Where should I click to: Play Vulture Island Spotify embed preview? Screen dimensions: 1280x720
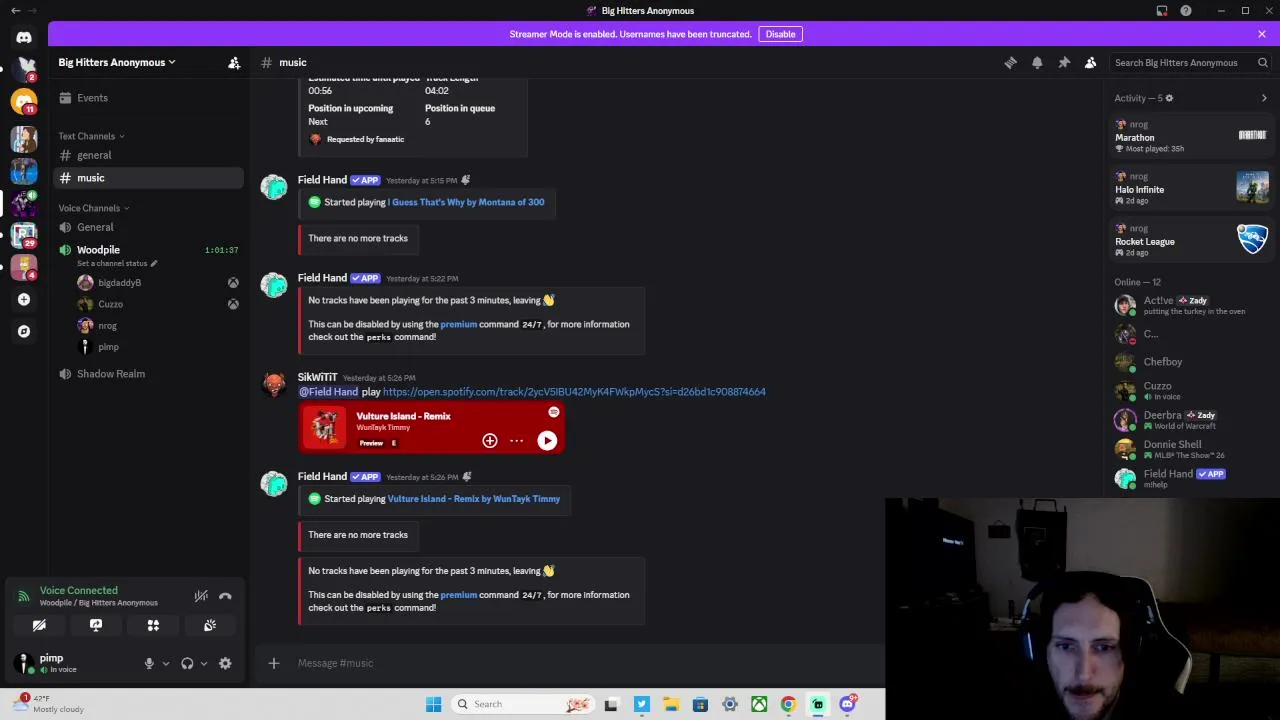pyautogui.click(x=547, y=441)
